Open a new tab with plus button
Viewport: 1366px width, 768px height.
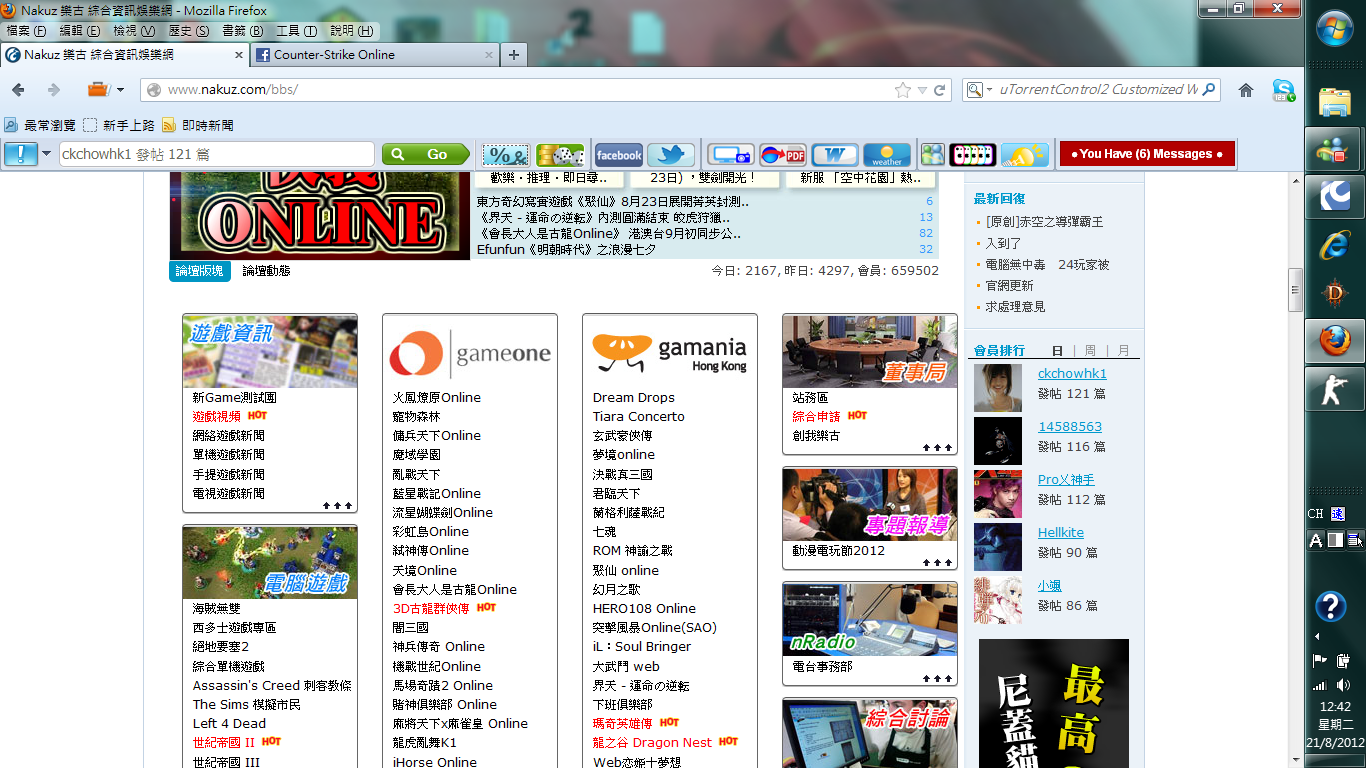pyautogui.click(x=514, y=55)
